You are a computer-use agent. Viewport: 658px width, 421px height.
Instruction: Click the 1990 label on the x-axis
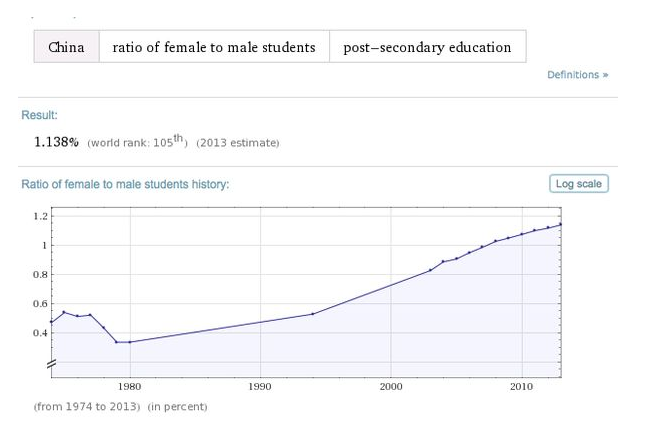coord(260,385)
